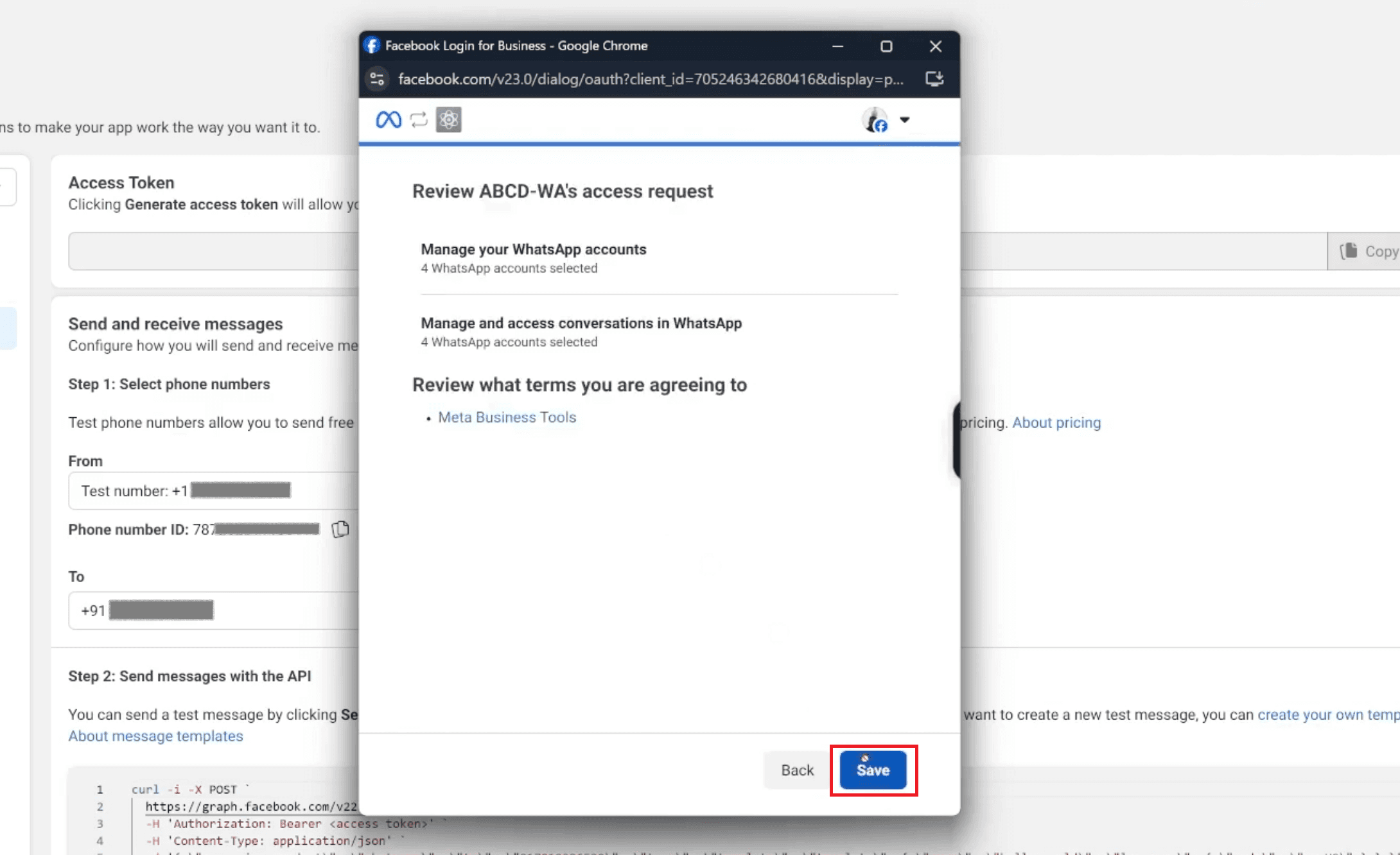Click the Facebook favicon in title bar

(x=372, y=46)
